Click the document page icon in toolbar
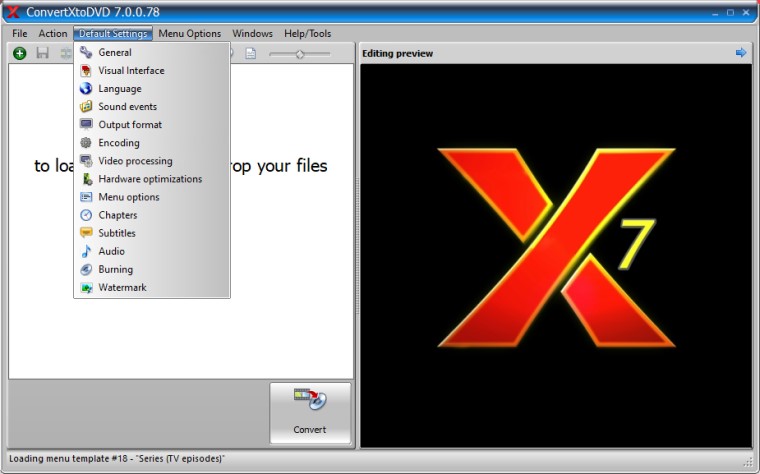Viewport: 760px width, 474px height. pos(251,53)
